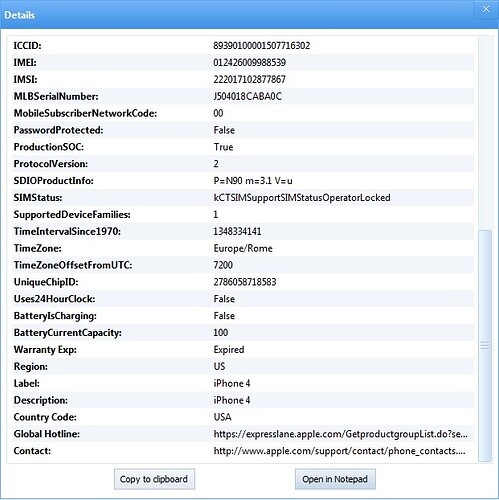Click the ProtocolVersion row label

click(51, 164)
